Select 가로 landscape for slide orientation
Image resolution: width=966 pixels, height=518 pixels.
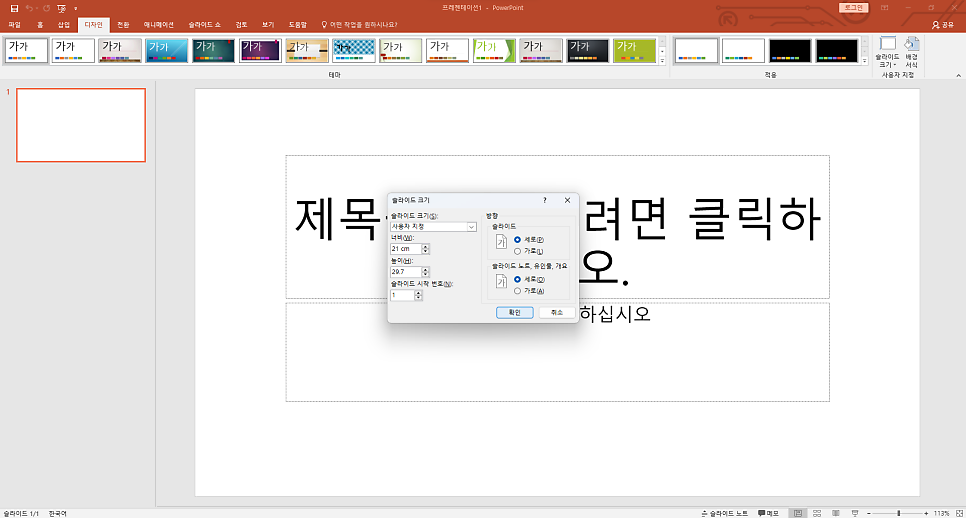tap(528, 251)
